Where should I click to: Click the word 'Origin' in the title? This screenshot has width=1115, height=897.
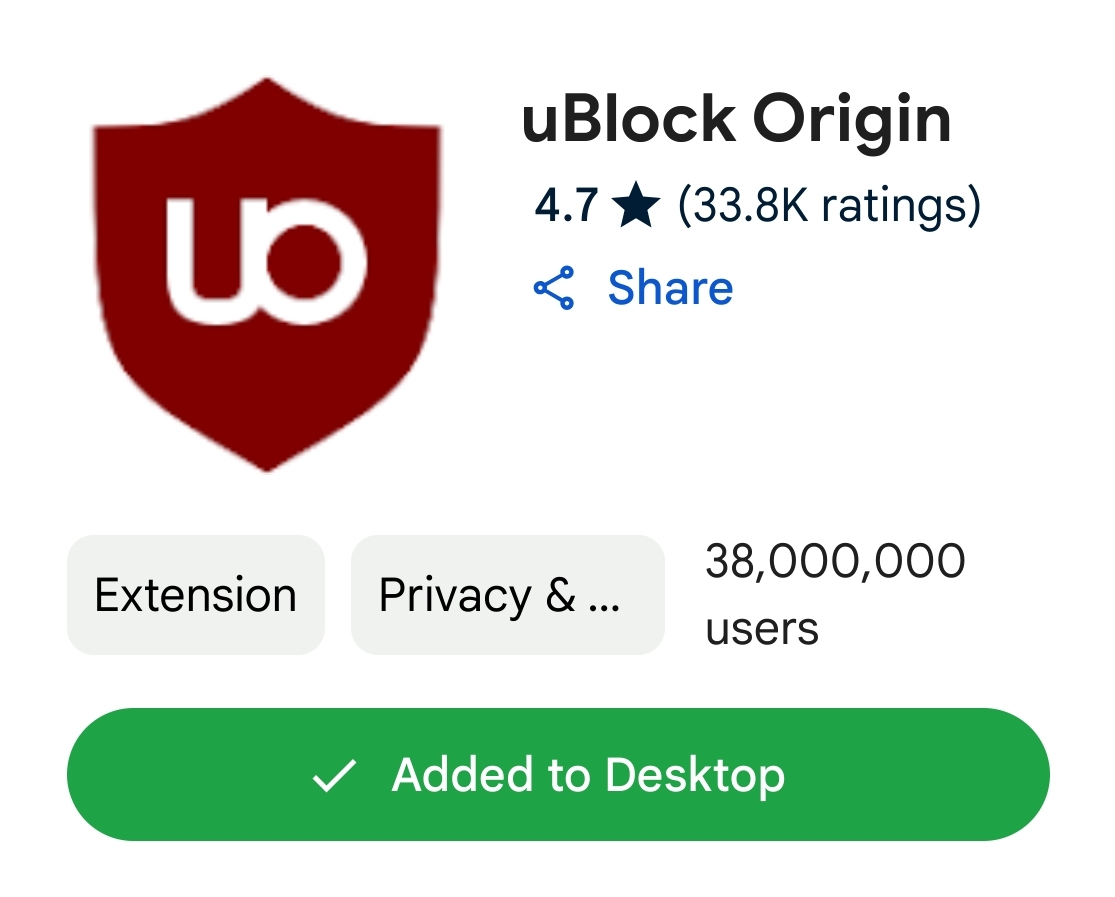point(852,121)
